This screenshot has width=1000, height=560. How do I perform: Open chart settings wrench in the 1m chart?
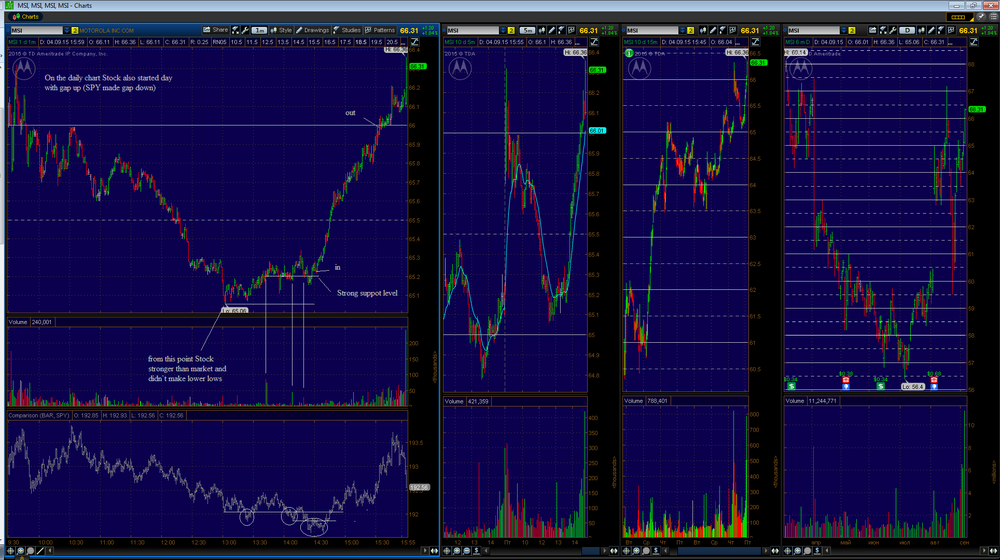(245, 30)
